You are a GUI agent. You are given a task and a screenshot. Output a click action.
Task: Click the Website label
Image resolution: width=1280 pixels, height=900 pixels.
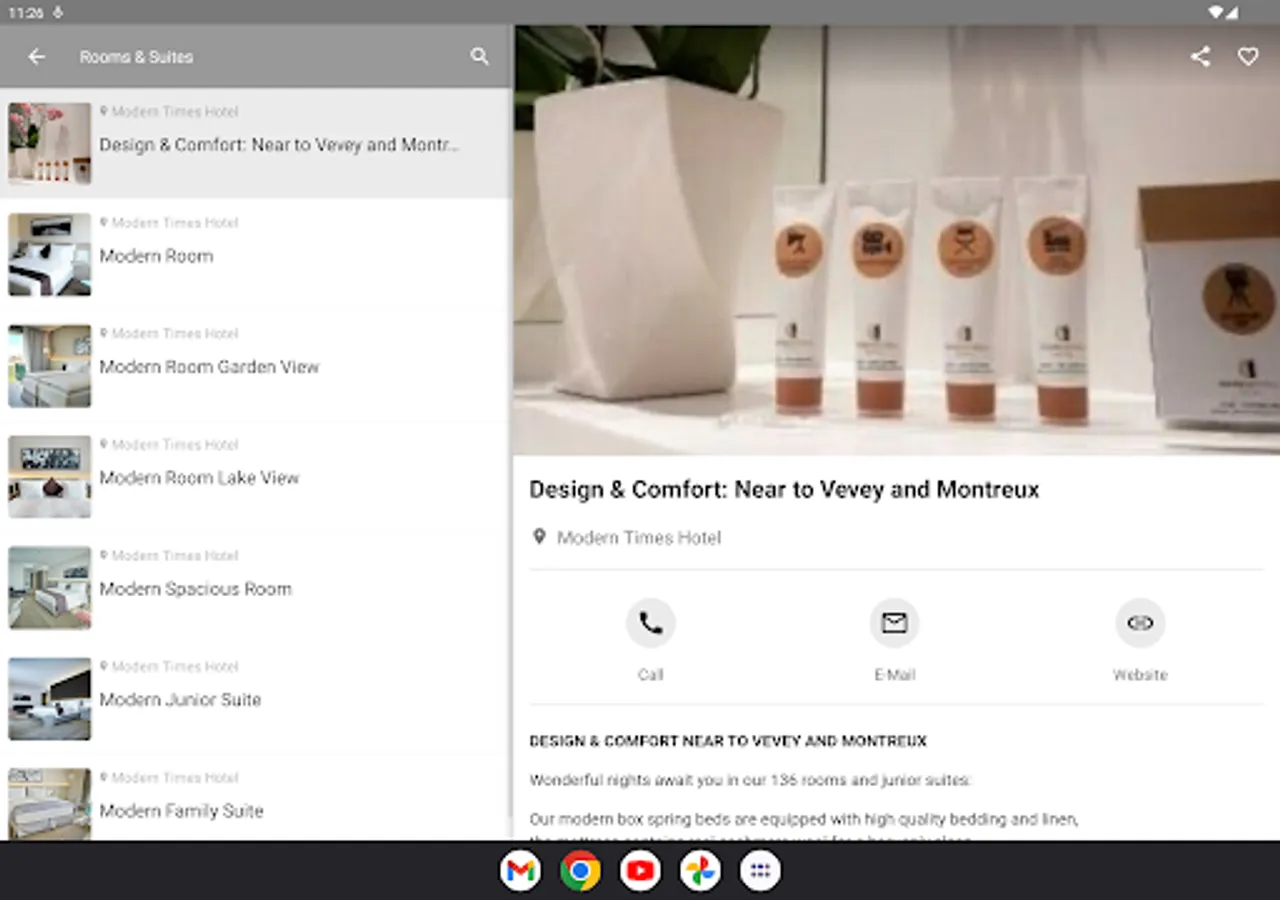point(1140,675)
